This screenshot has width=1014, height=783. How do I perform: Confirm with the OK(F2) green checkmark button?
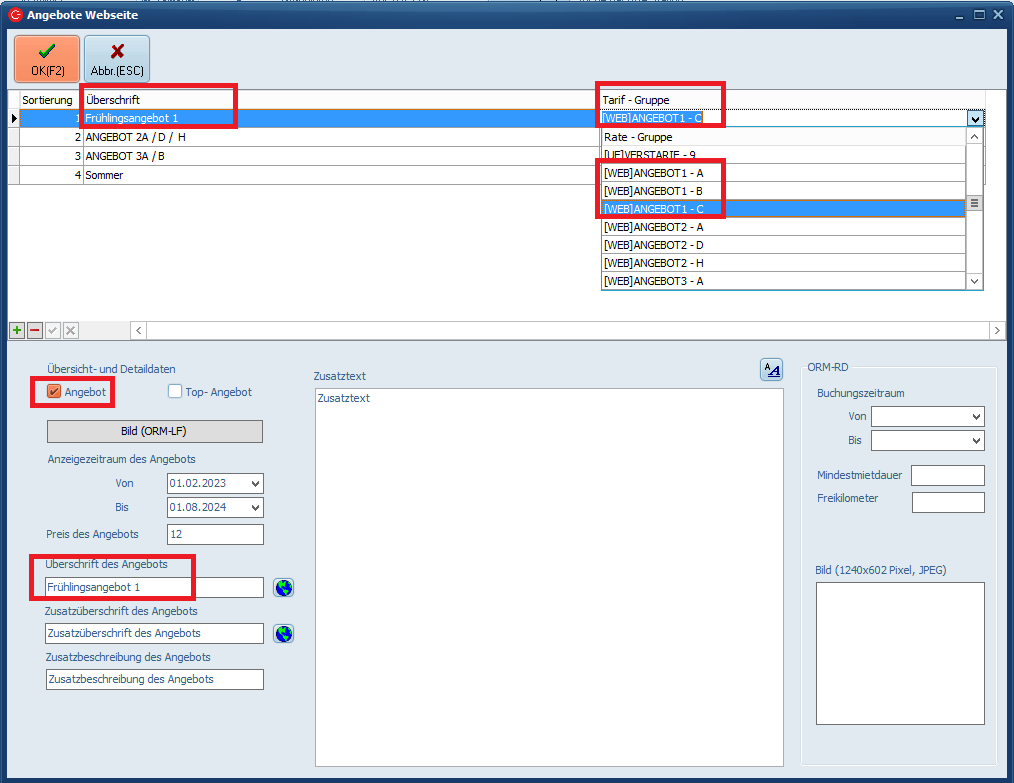[x=47, y=59]
